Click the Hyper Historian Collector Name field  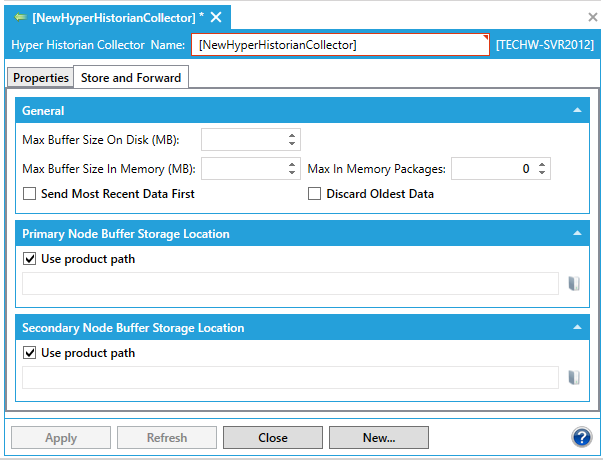(x=340, y=45)
